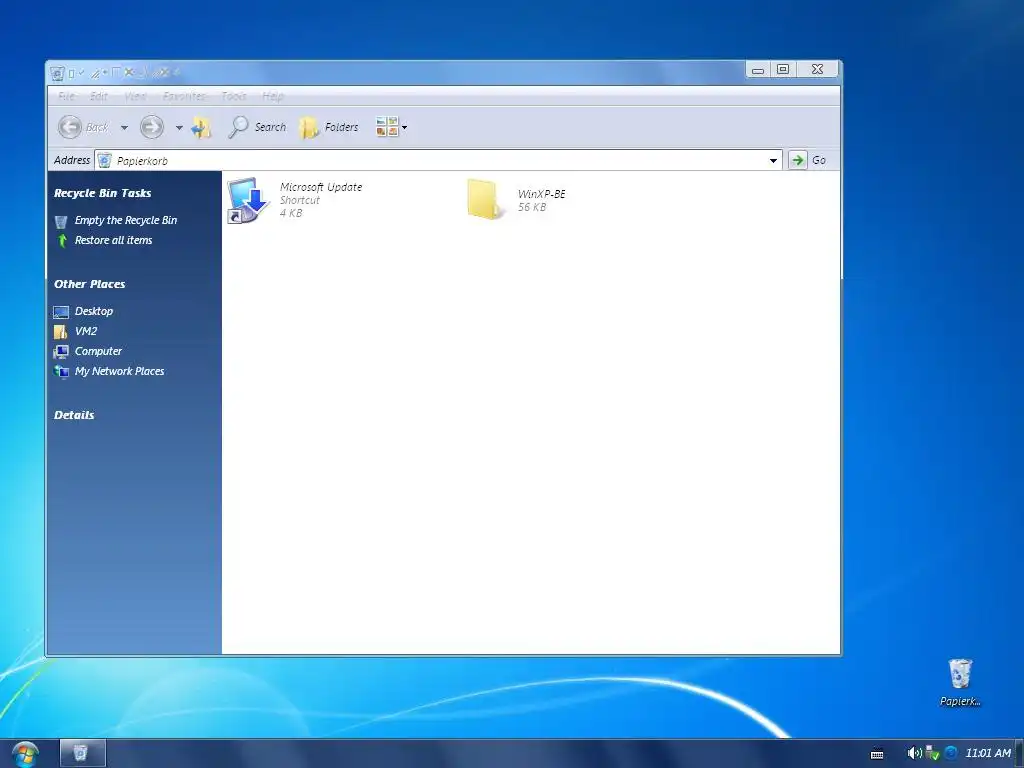
Task: Open the Favorites menu
Action: (x=184, y=96)
